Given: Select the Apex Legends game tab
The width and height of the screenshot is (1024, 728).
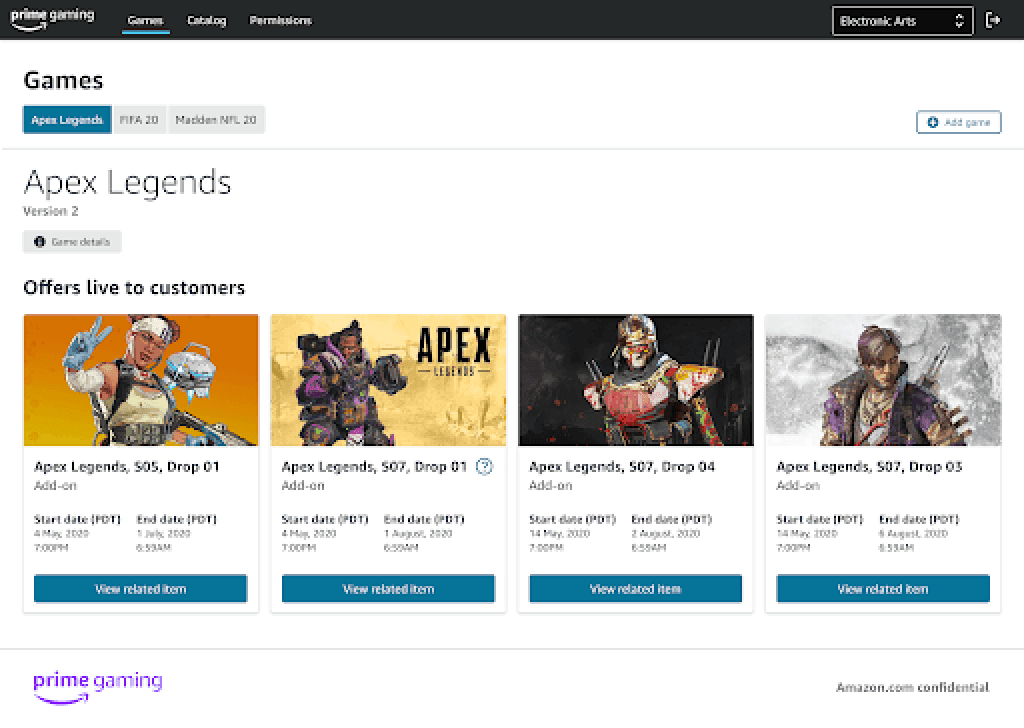Looking at the screenshot, I should [67, 119].
